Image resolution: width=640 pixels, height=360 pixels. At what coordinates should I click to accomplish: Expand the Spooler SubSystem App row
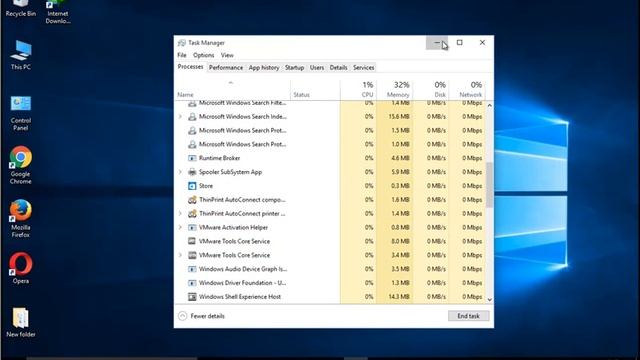[180, 172]
